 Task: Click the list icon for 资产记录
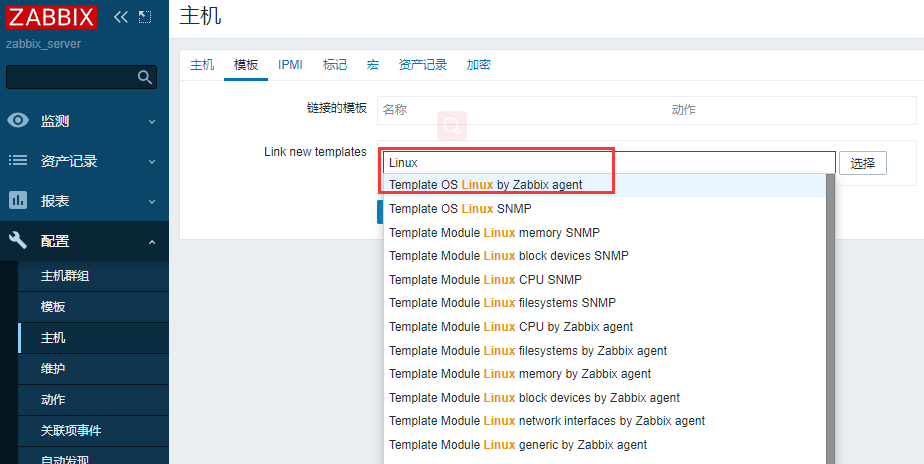point(18,160)
